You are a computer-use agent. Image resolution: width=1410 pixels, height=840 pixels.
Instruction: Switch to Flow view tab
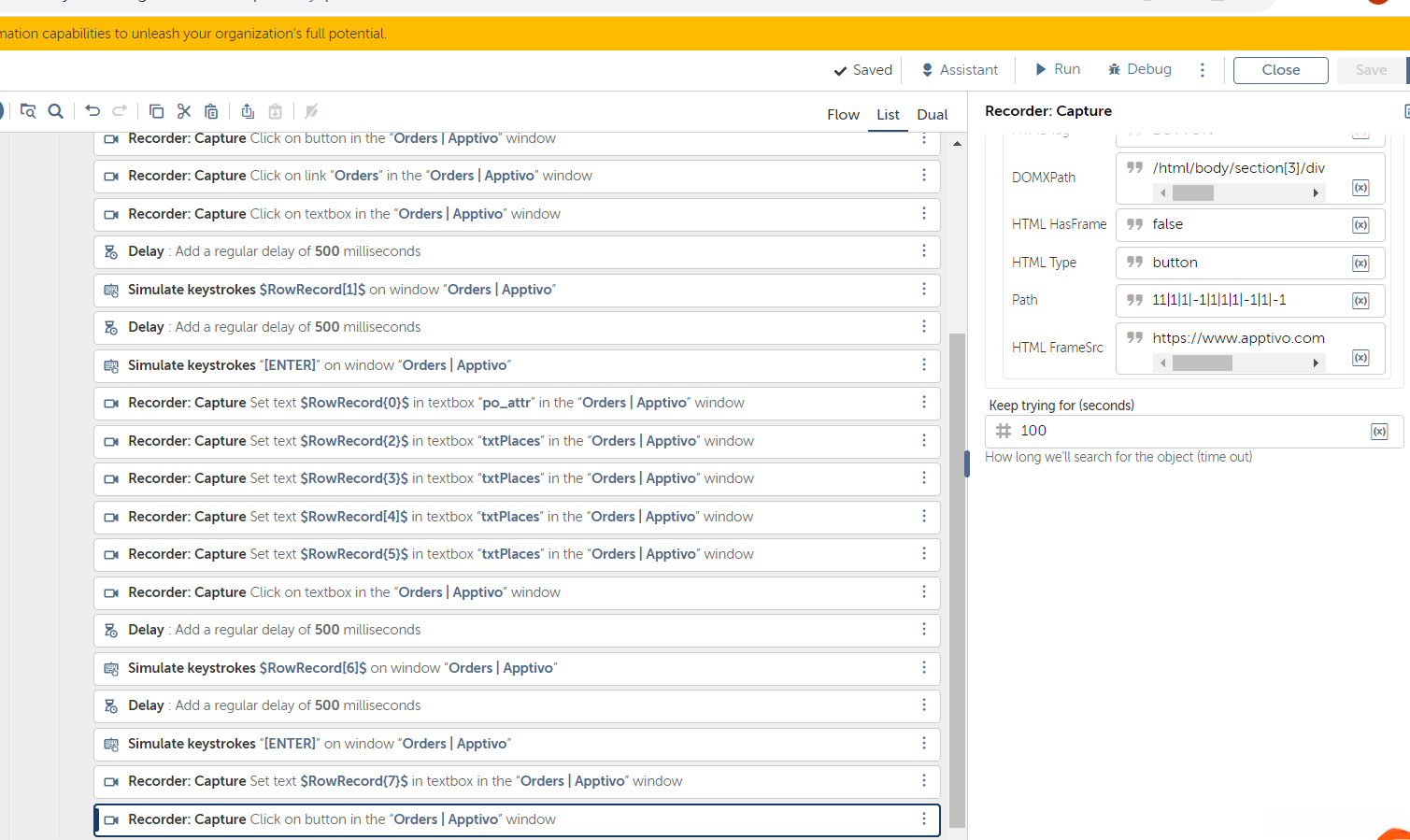pos(843,114)
